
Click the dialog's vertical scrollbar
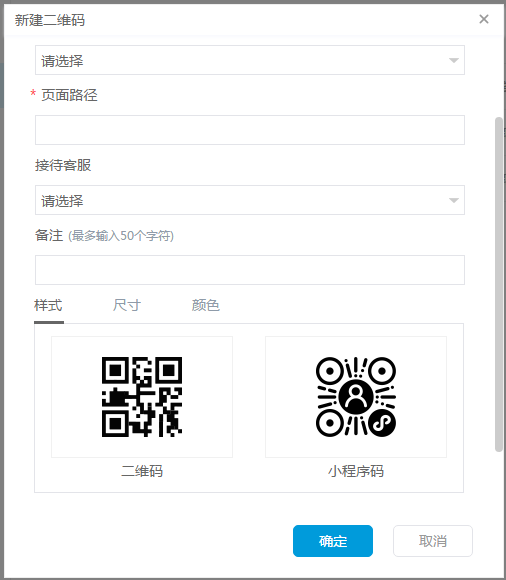(x=499, y=284)
